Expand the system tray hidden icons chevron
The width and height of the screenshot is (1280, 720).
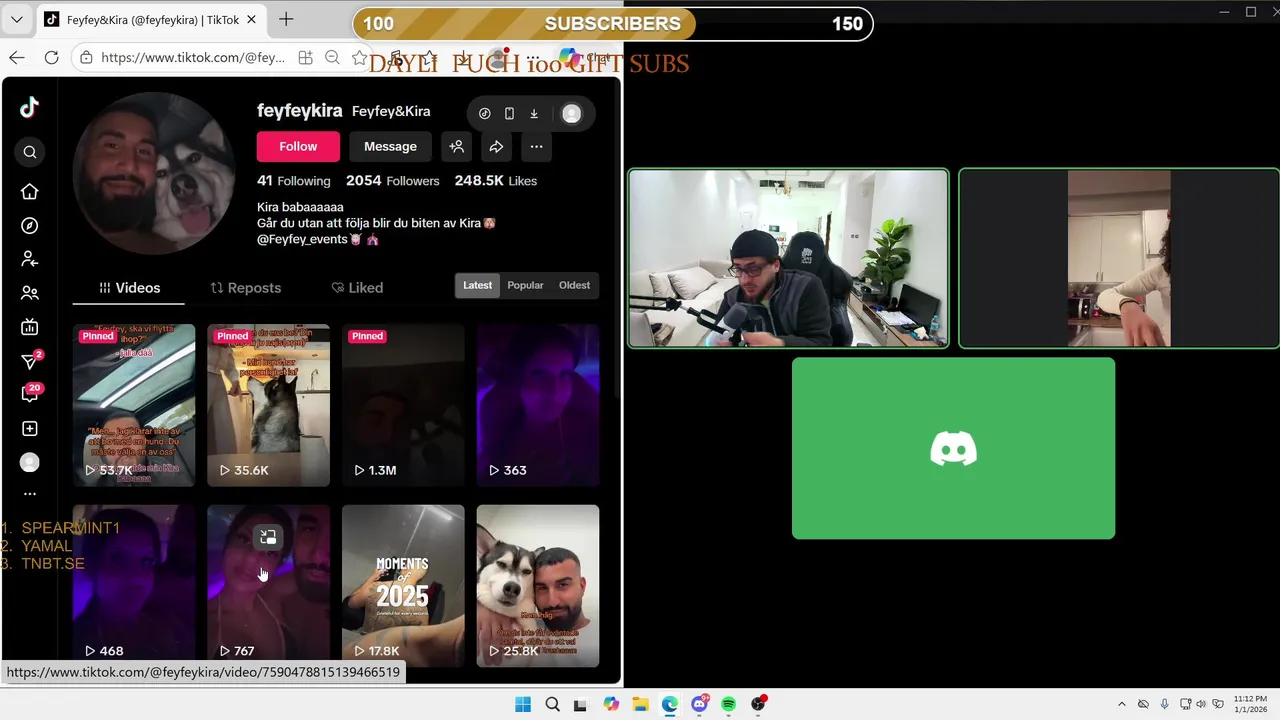1121,704
